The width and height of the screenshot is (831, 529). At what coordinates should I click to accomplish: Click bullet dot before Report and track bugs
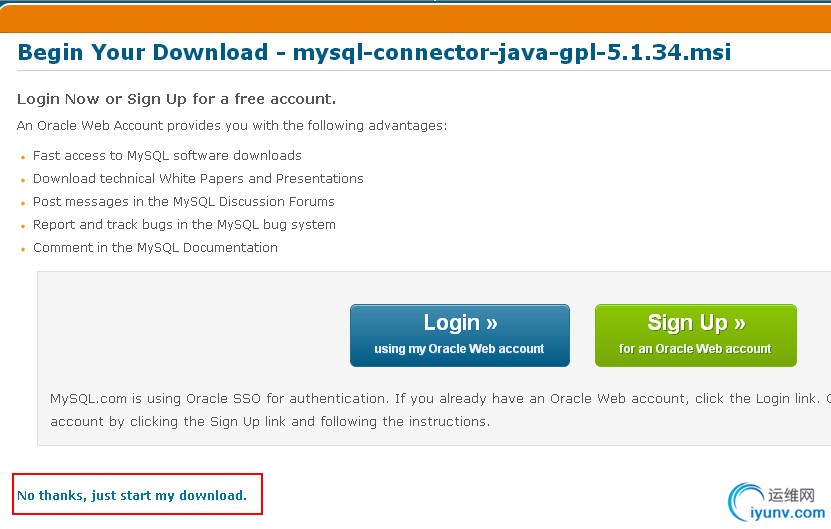[x=23, y=226]
